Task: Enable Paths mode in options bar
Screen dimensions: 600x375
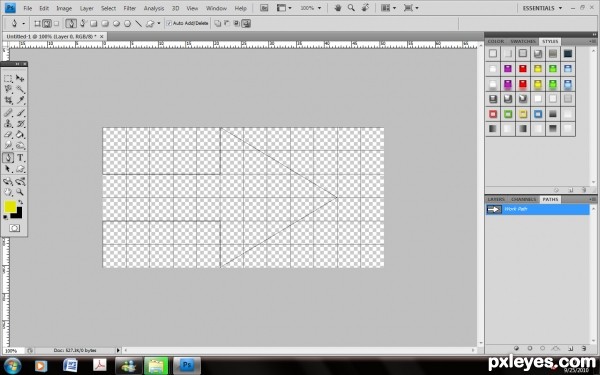Action: point(47,24)
